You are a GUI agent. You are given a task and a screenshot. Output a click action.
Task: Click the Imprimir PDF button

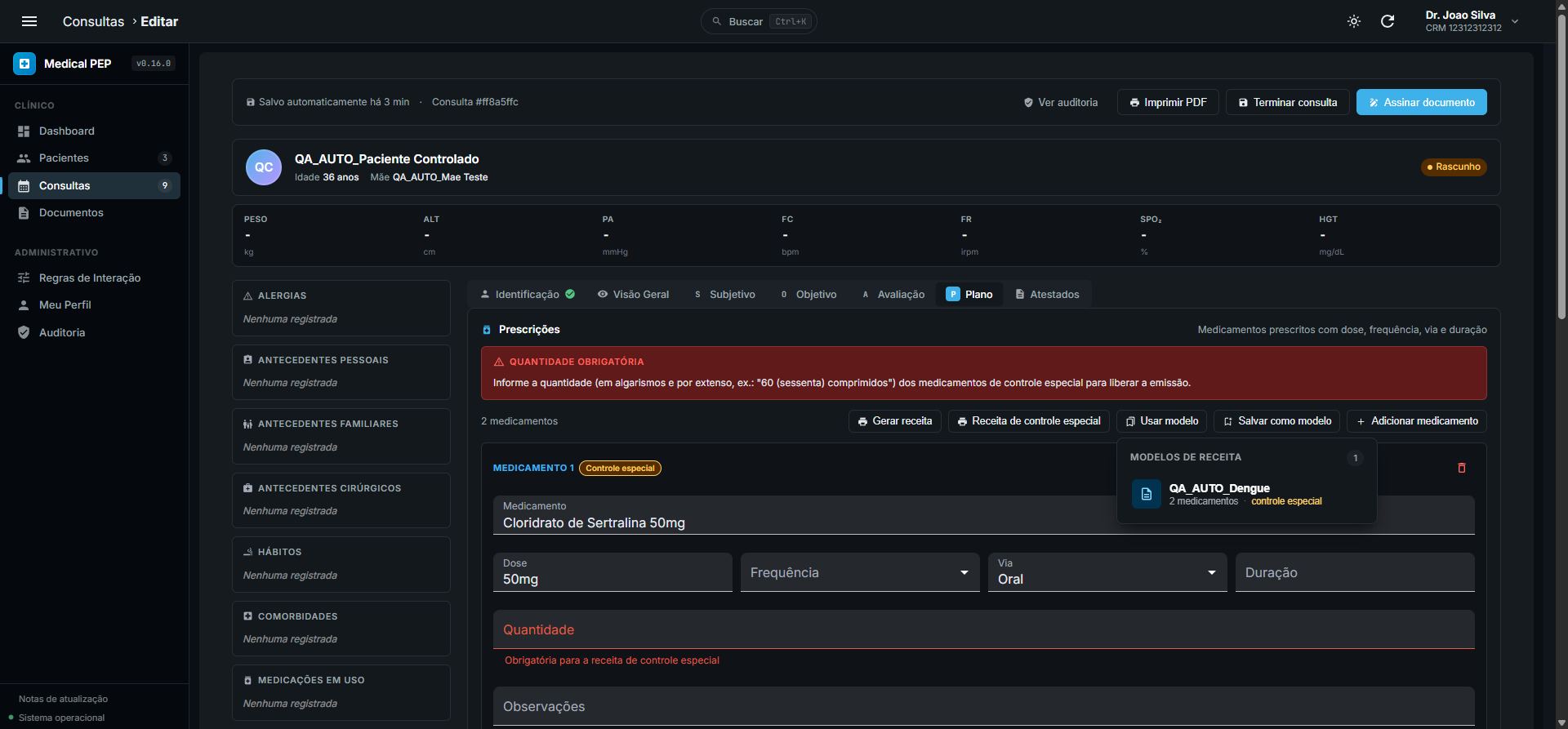pyautogui.click(x=1168, y=102)
